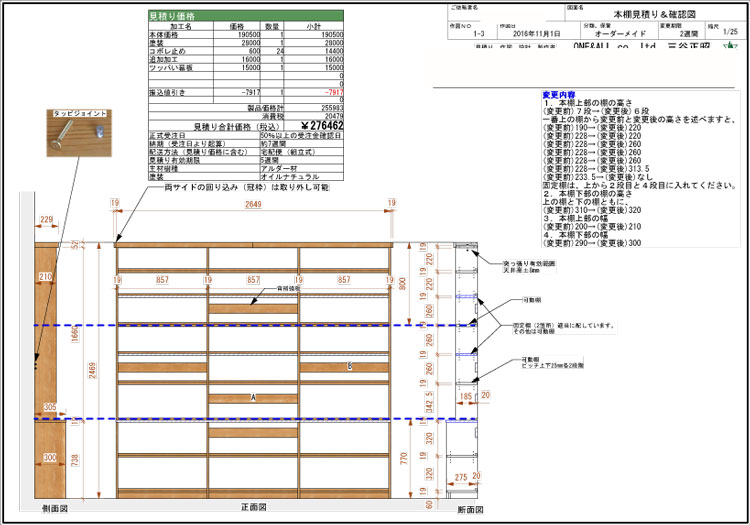The image size is (750, 525).
Task: Click the shelf board labeled B
Action: (x=348, y=367)
